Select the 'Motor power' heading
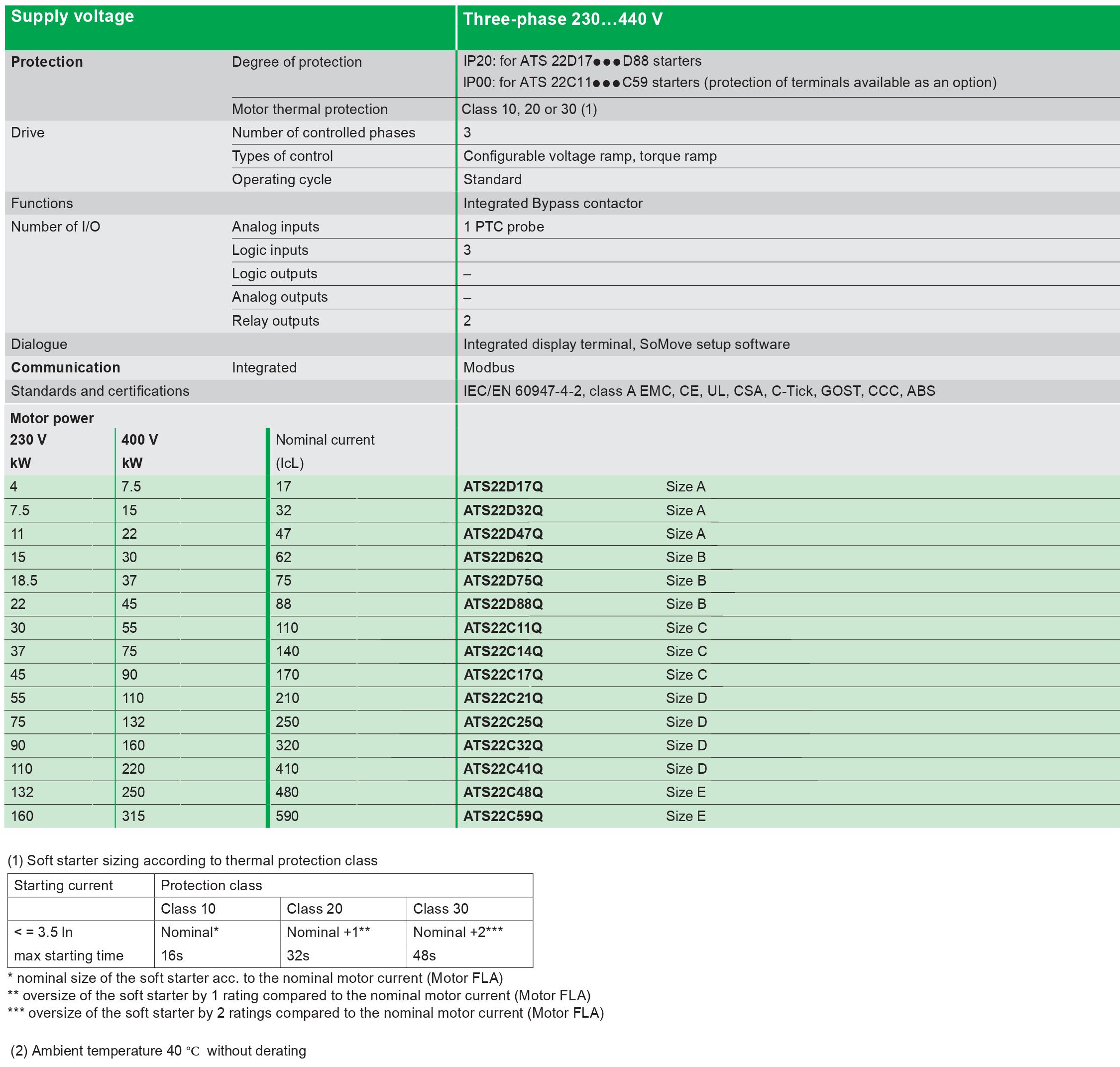The height and width of the screenshot is (1067, 1120). click(52, 418)
